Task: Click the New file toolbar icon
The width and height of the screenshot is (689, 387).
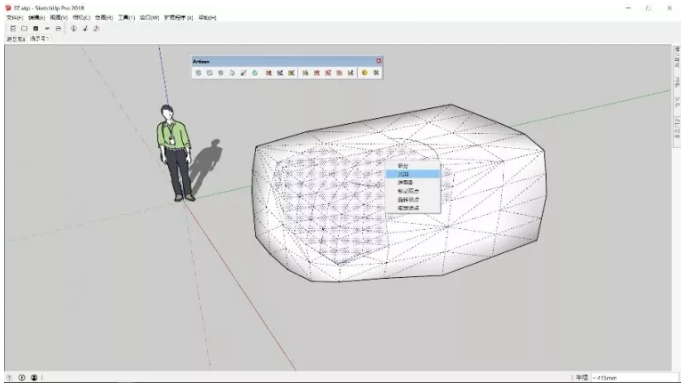Action: [x=13, y=29]
